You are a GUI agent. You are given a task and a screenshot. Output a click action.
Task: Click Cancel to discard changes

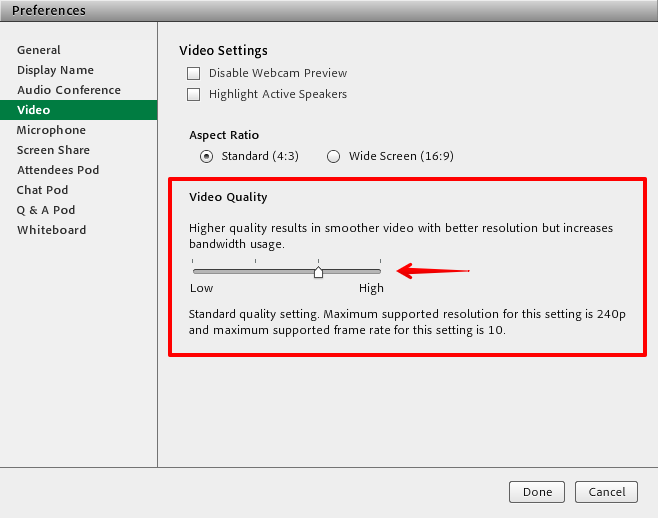[607, 492]
